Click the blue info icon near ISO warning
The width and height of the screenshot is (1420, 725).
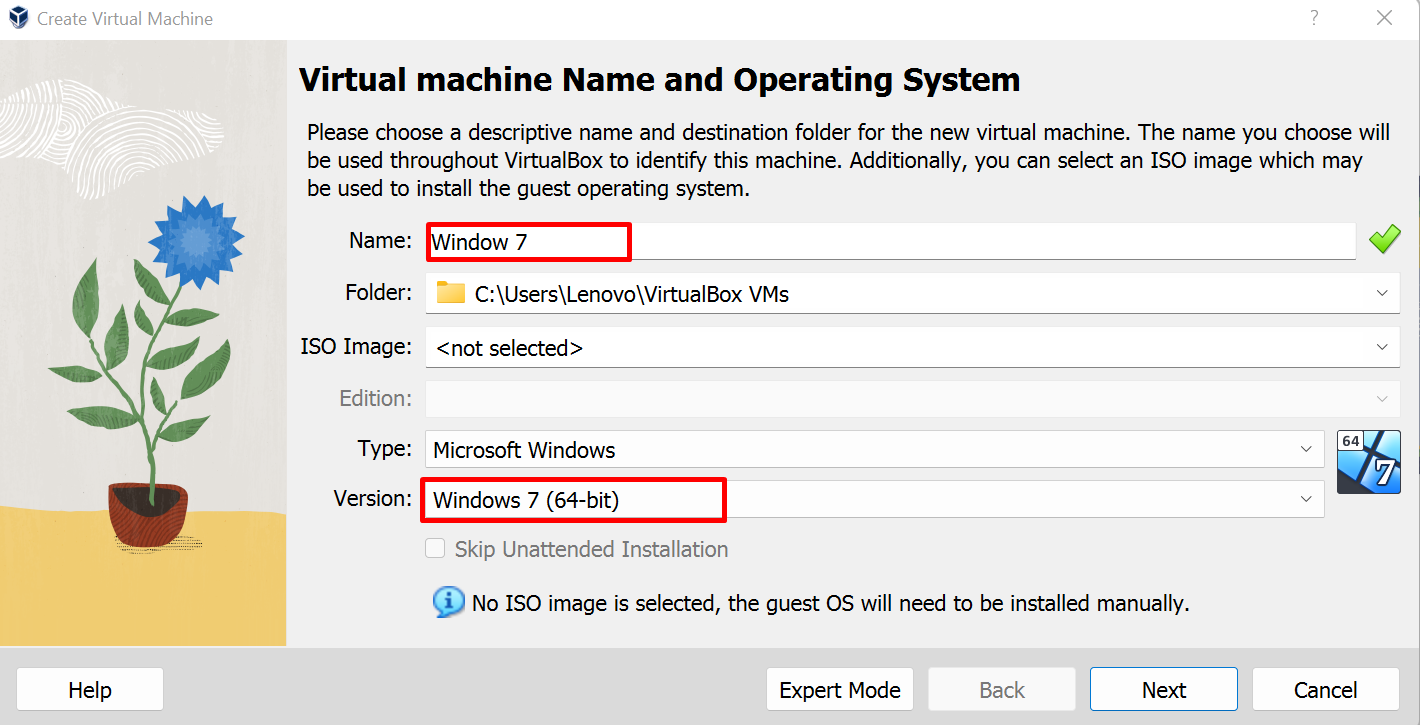[448, 602]
